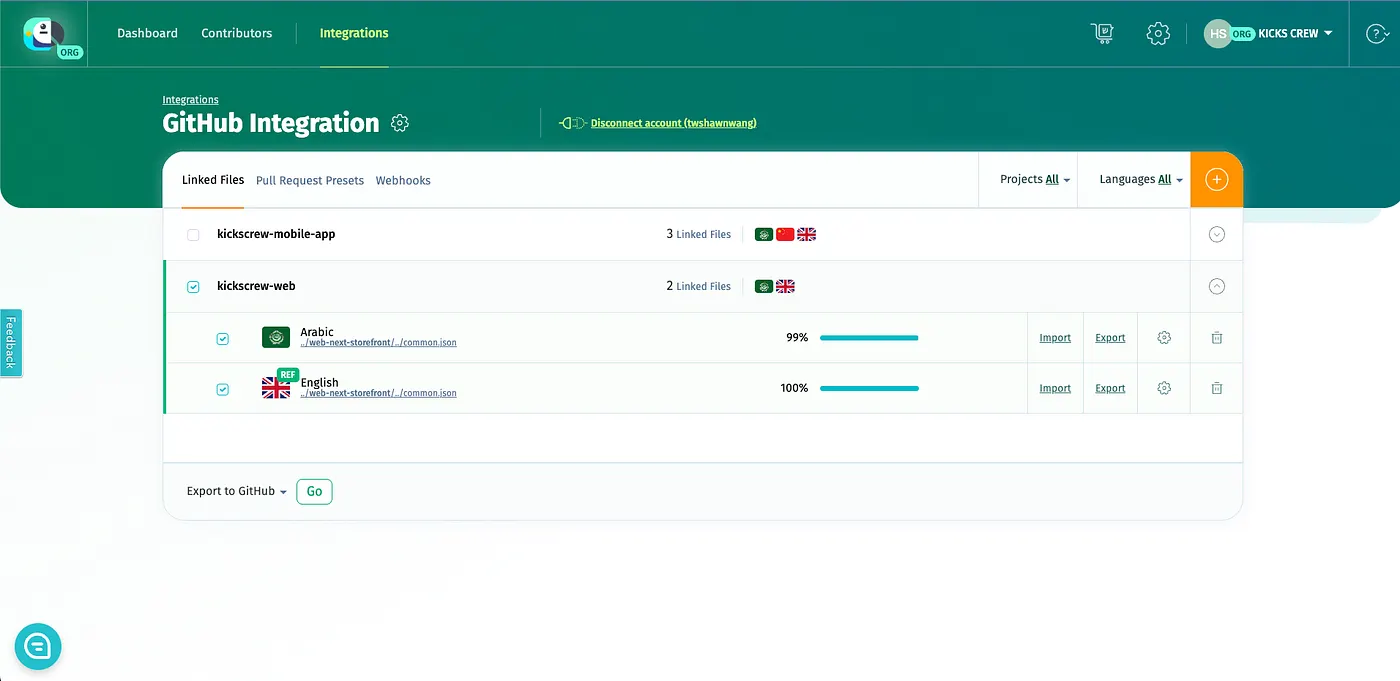Click the plug disconnect icon
Image resolution: width=1400 pixels, height=681 pixels.
tap(572, 123)
